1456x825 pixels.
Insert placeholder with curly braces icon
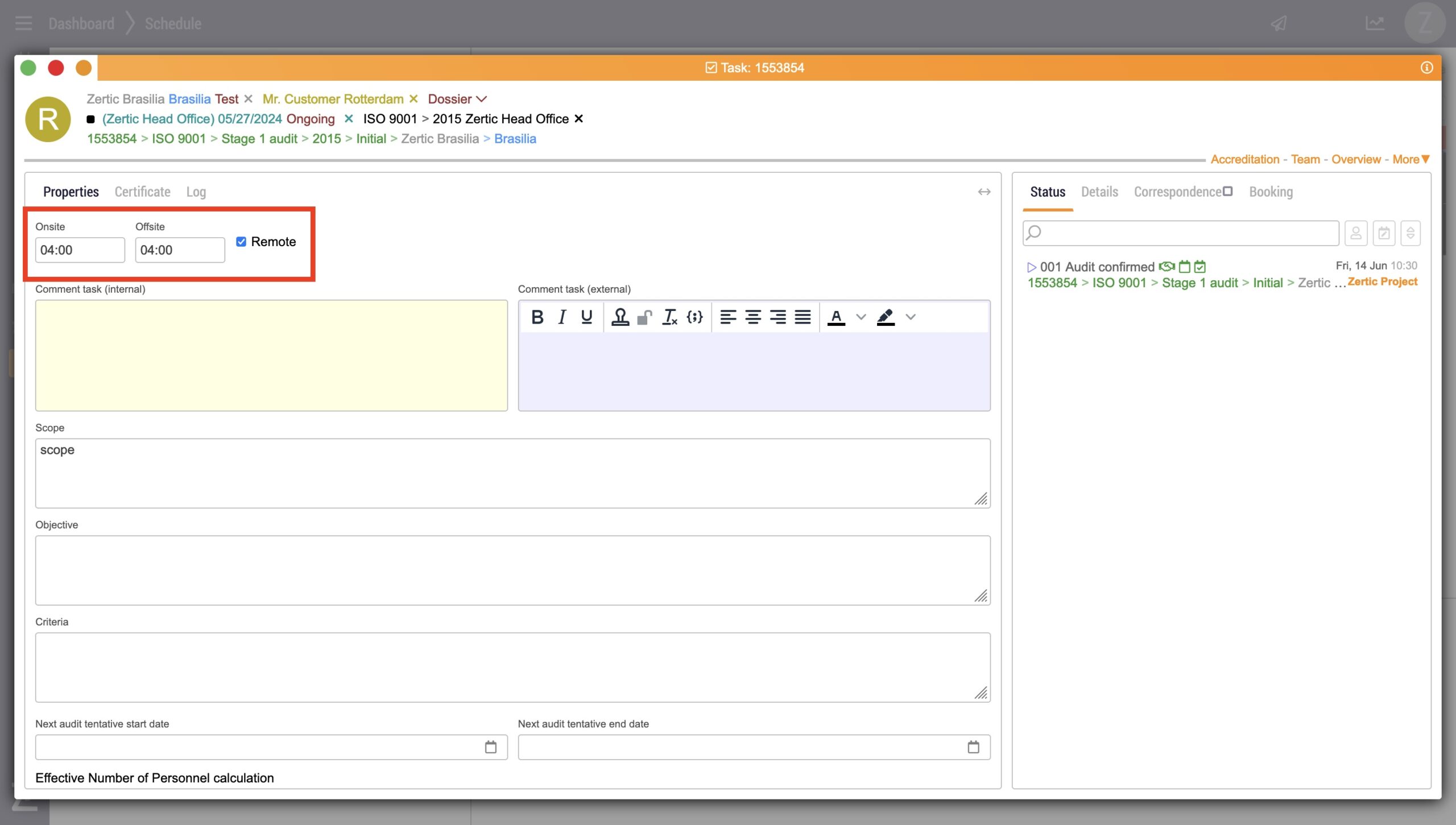pyautogui.click(x=694, y=317)
